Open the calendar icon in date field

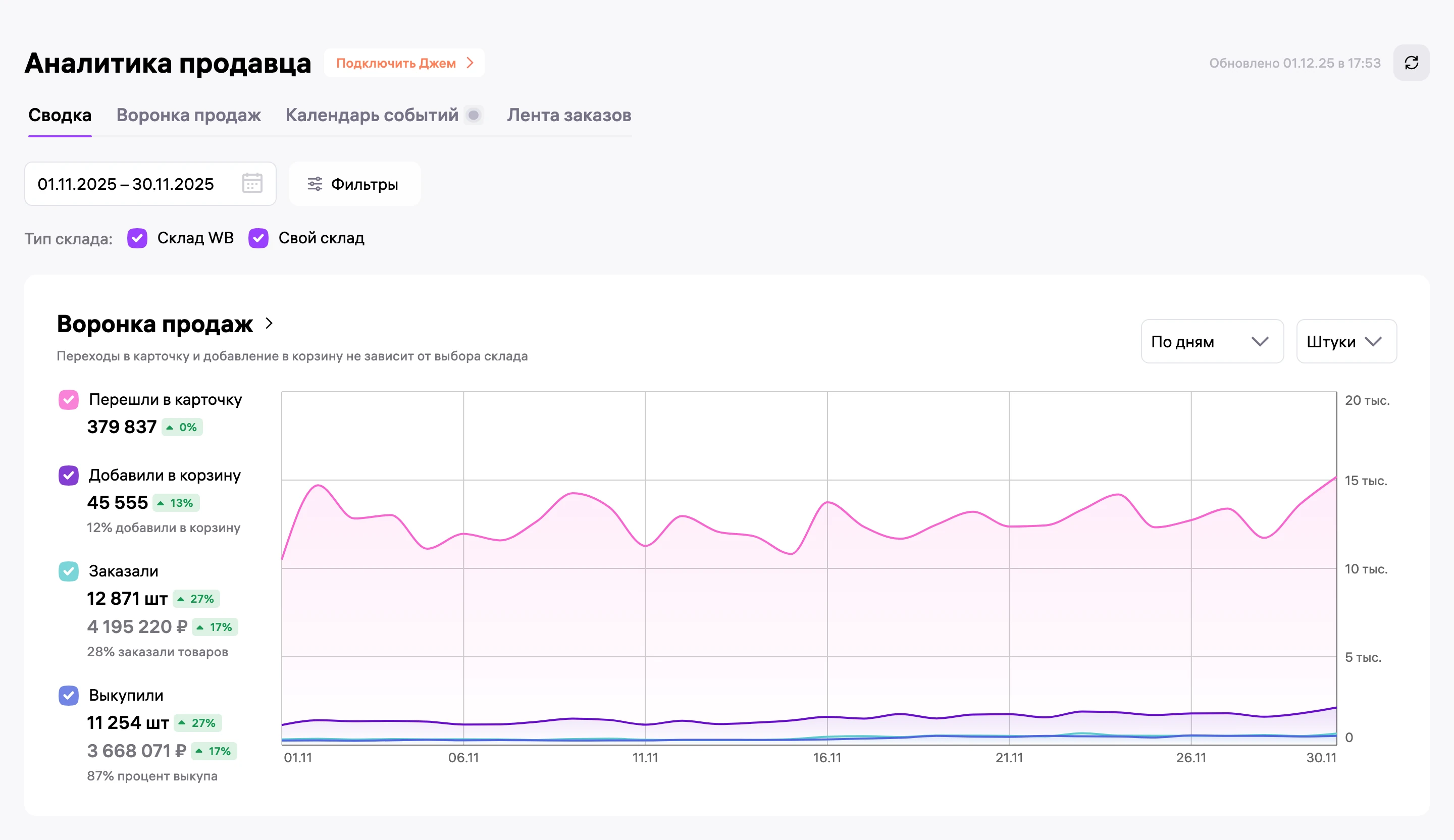[x=252, y=183]
